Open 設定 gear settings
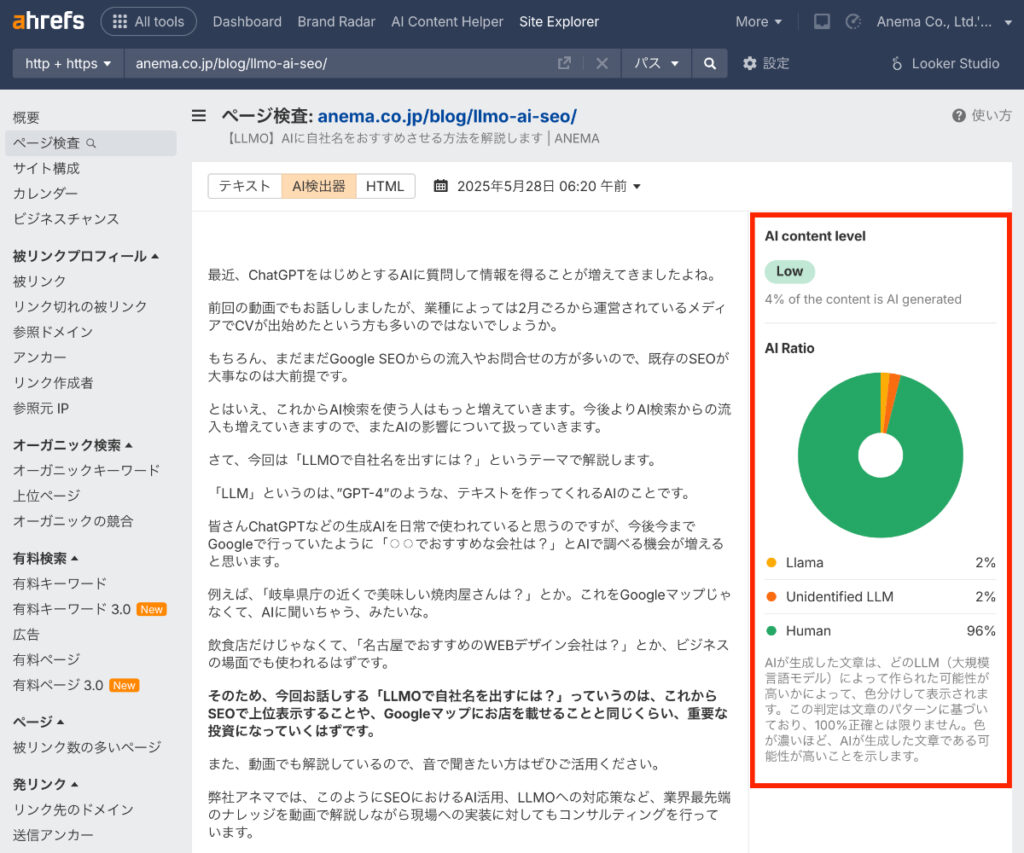Viewport: 1024px width, 853px height. [766, 63]
